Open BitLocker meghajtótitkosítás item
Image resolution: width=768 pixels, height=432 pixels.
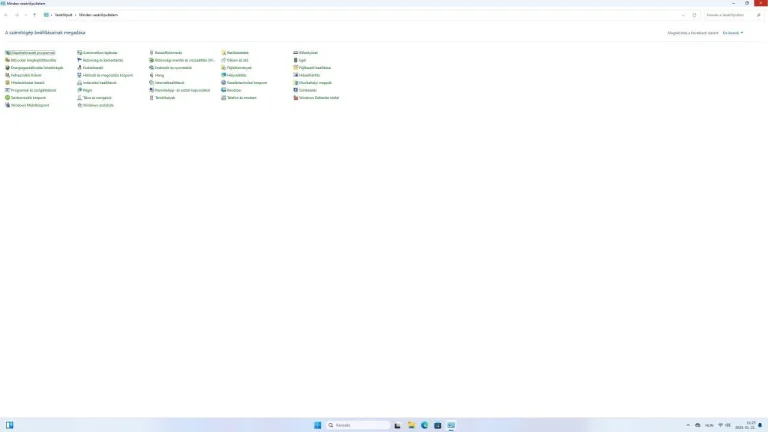click(x=30, y=60)
